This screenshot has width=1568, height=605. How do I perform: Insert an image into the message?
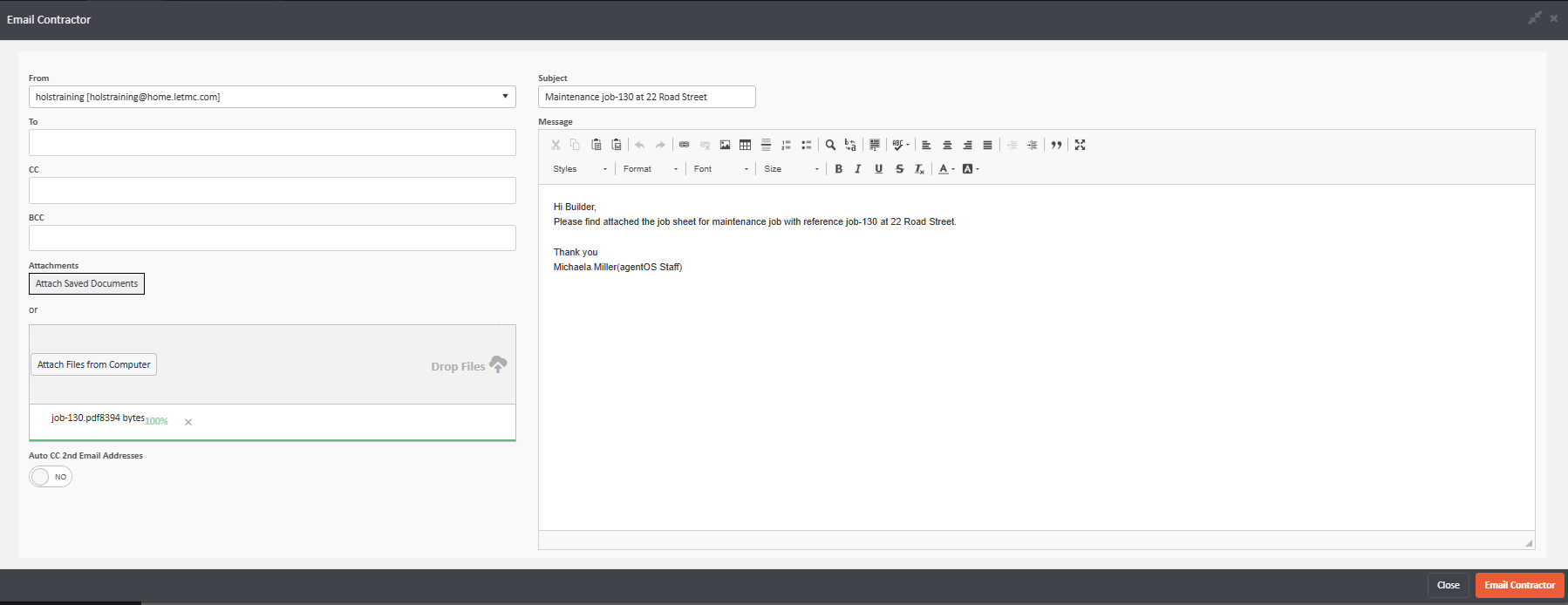click(x=725, y=145)
